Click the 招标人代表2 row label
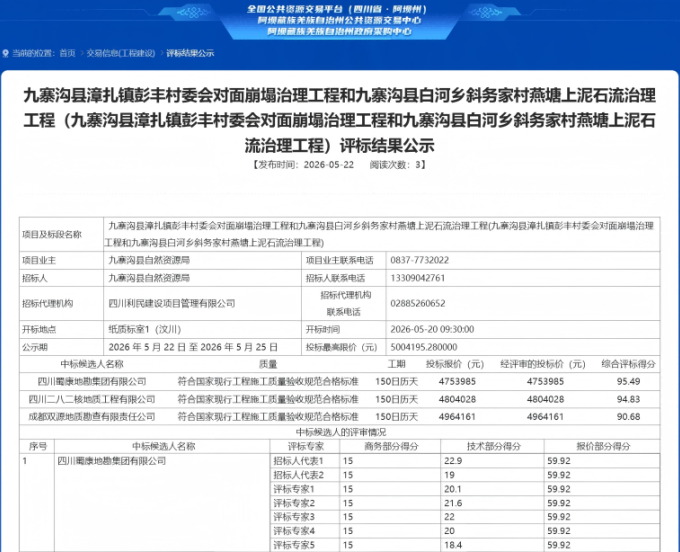 (x=298, y=475)
